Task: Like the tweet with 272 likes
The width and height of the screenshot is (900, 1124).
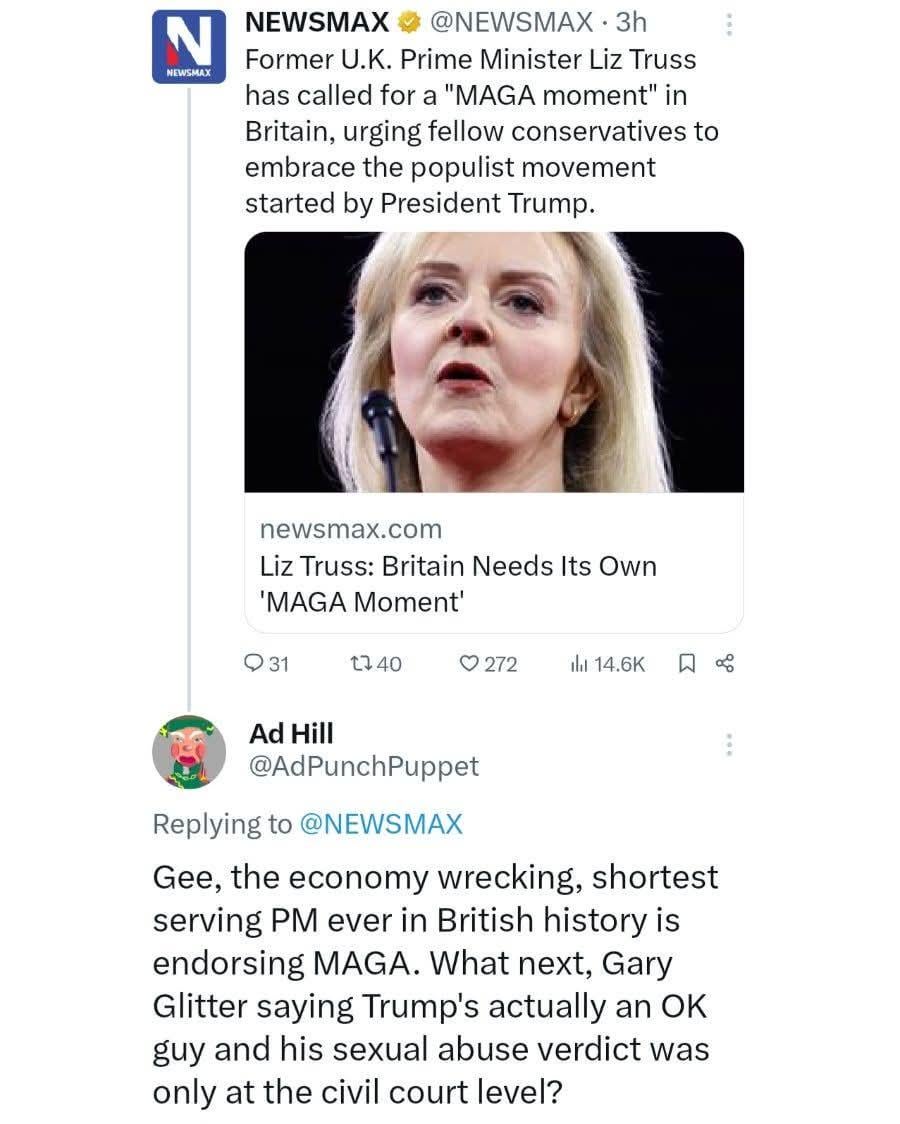Action: (469, 664)
